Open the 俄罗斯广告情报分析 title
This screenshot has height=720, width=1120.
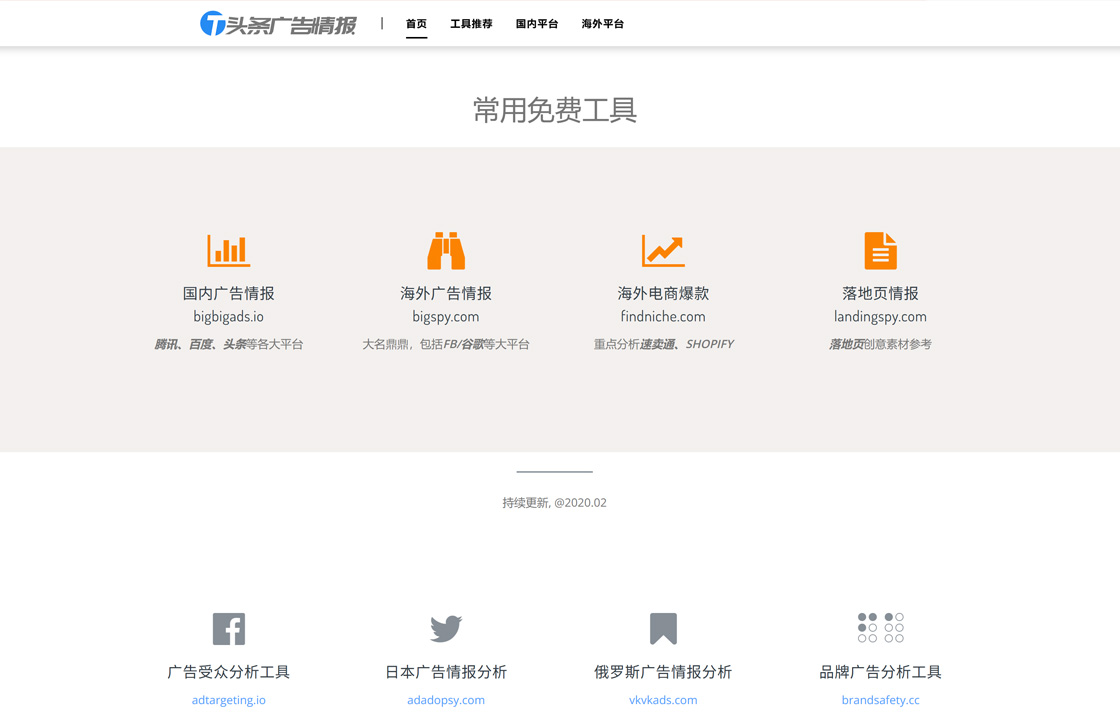[663, 672]
